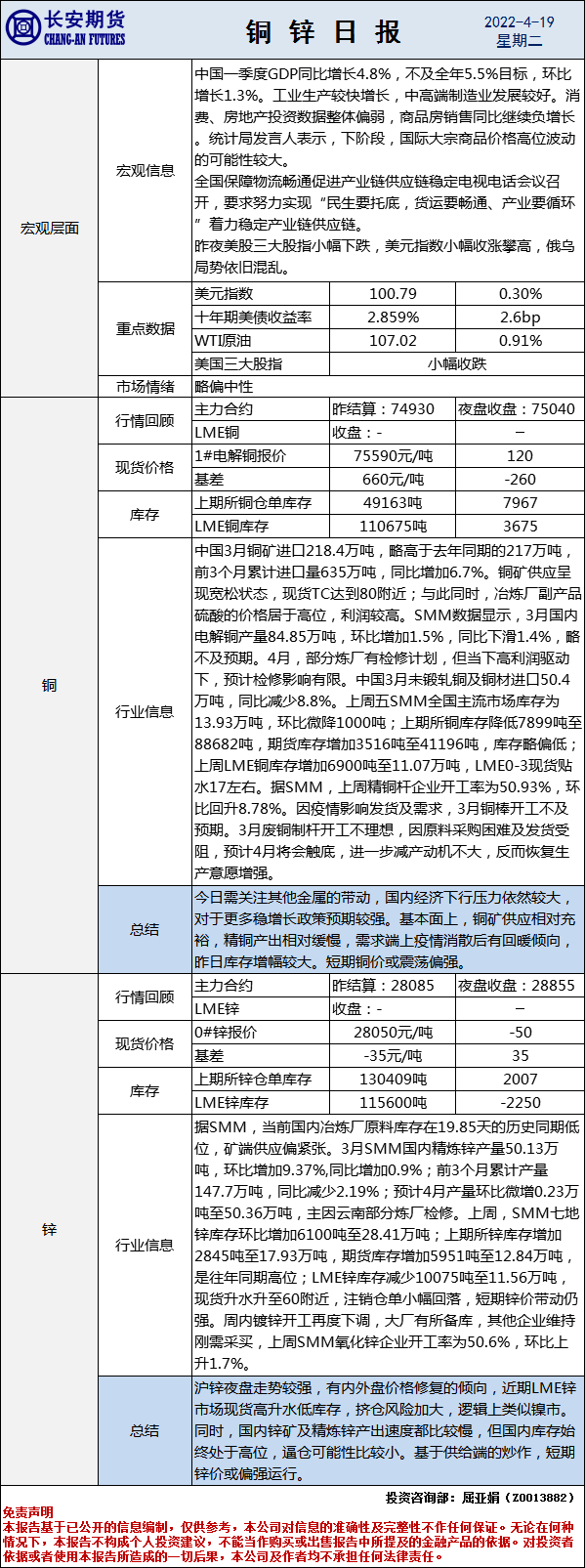Click the basis change -260
This screenshot has width=585, height=1568.
(x=520, y=479)
